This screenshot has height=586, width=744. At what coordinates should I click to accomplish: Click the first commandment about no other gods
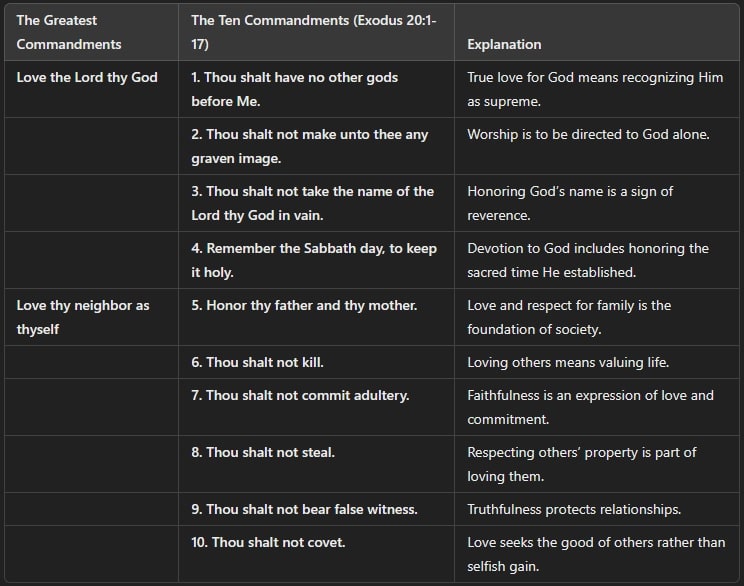(x=295, y=89)
